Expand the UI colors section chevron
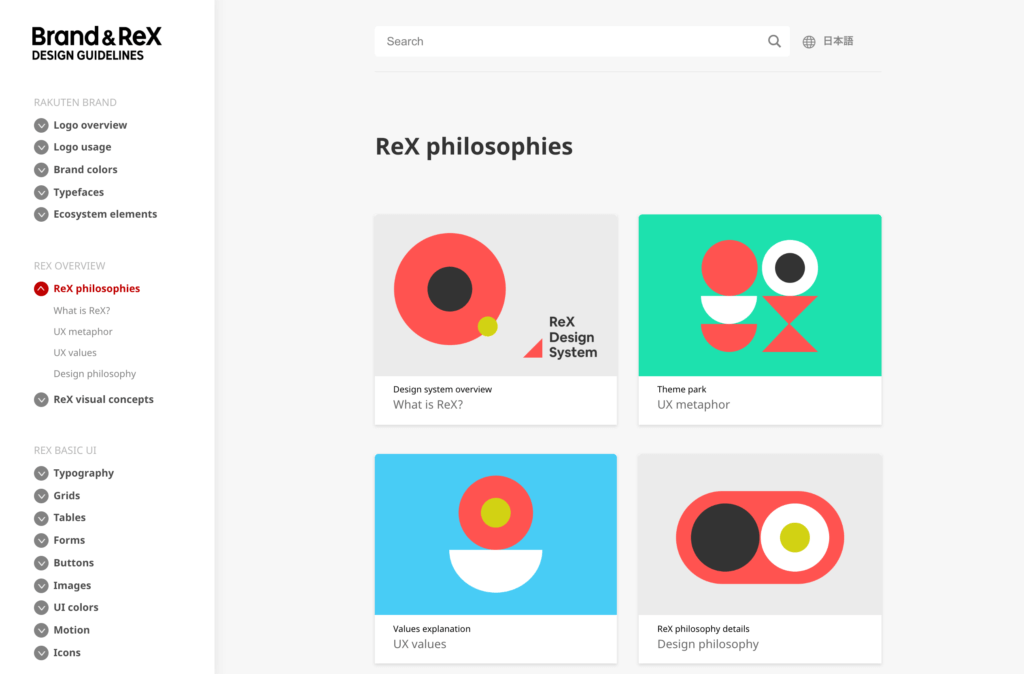The width and height of the screenshot is (1024, 674). click(41, 608)
